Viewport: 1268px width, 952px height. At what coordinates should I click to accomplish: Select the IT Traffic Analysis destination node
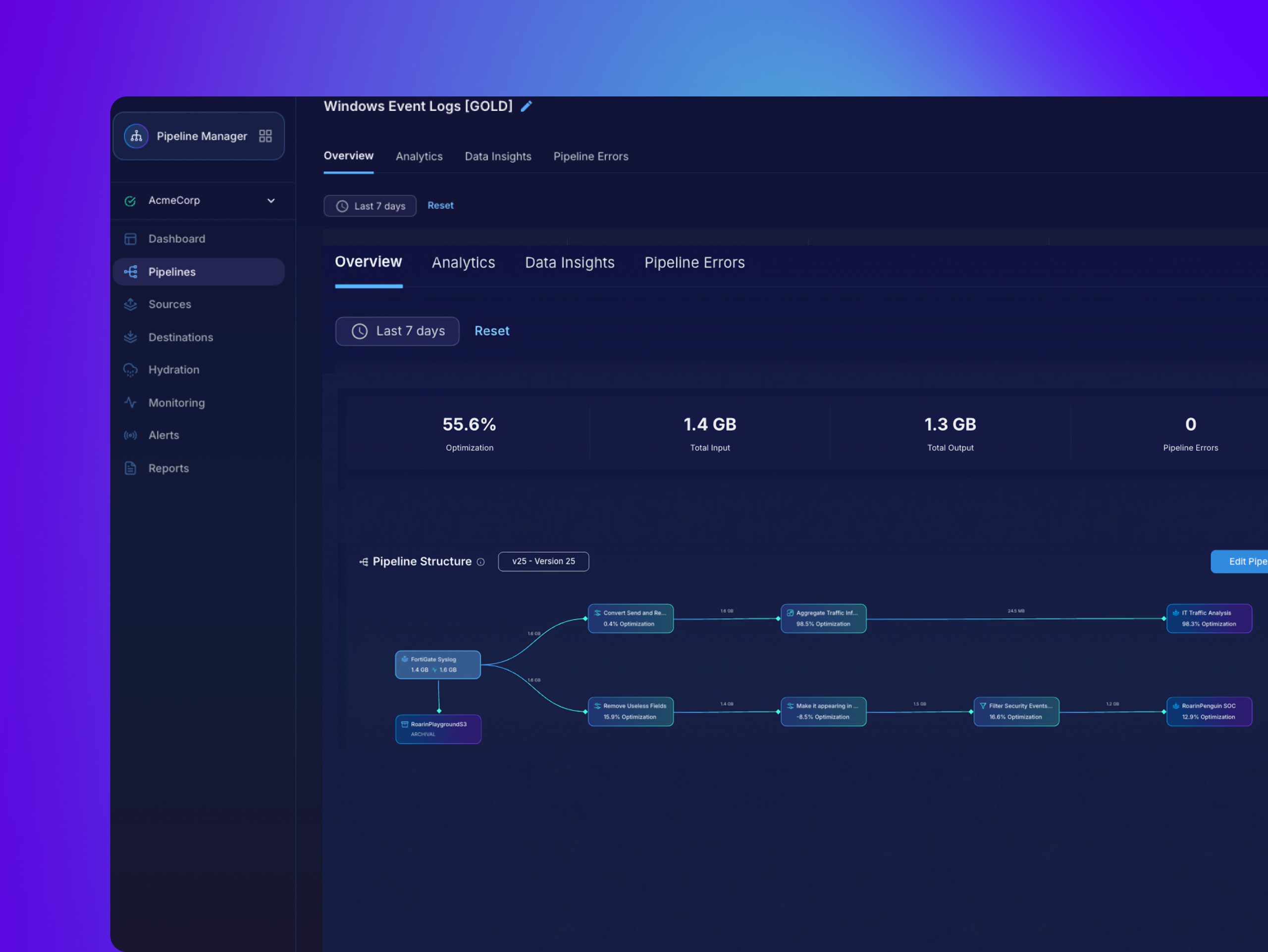(x=1209, y=619)
